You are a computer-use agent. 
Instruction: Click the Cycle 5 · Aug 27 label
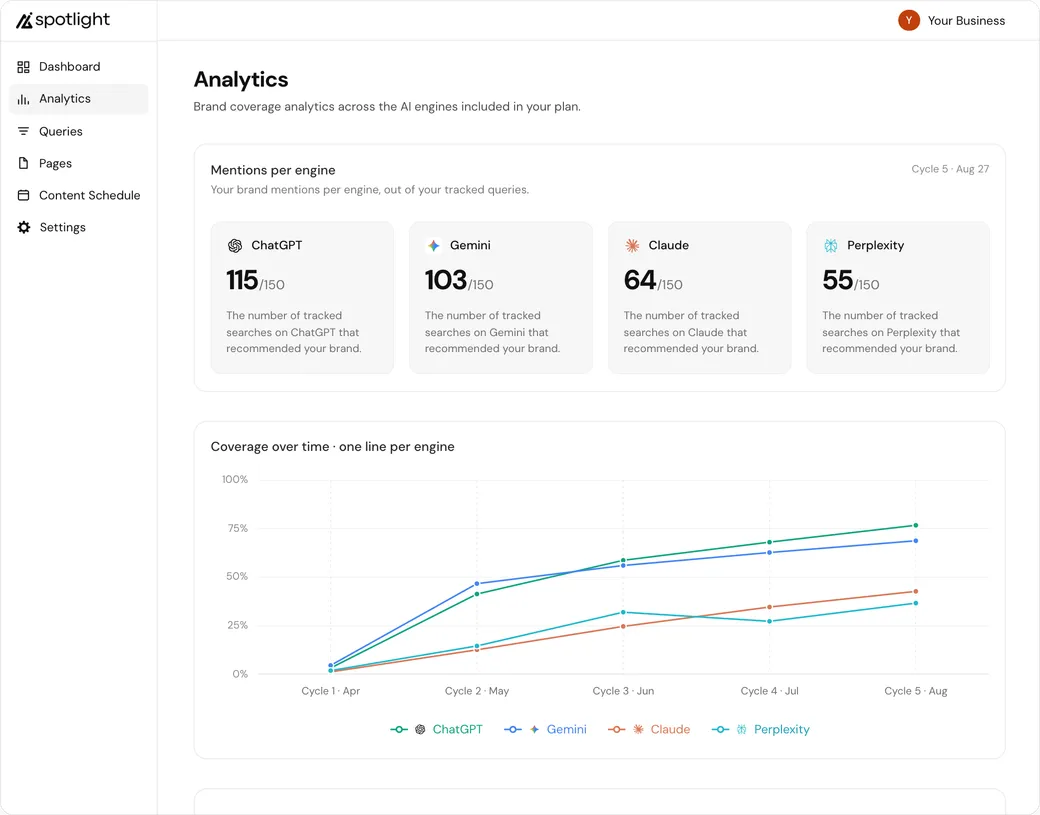950,169
